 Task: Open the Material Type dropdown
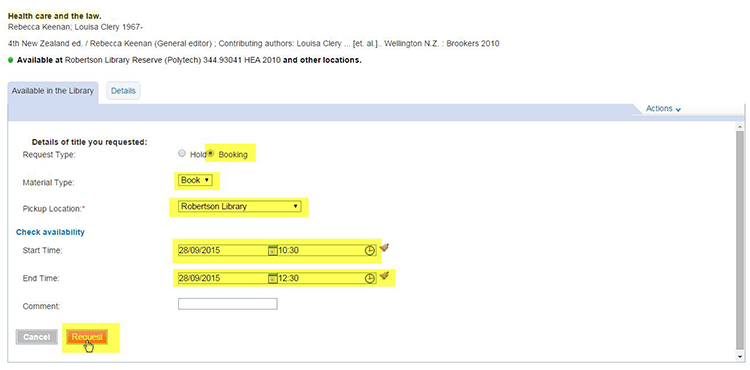pos(195,181)
